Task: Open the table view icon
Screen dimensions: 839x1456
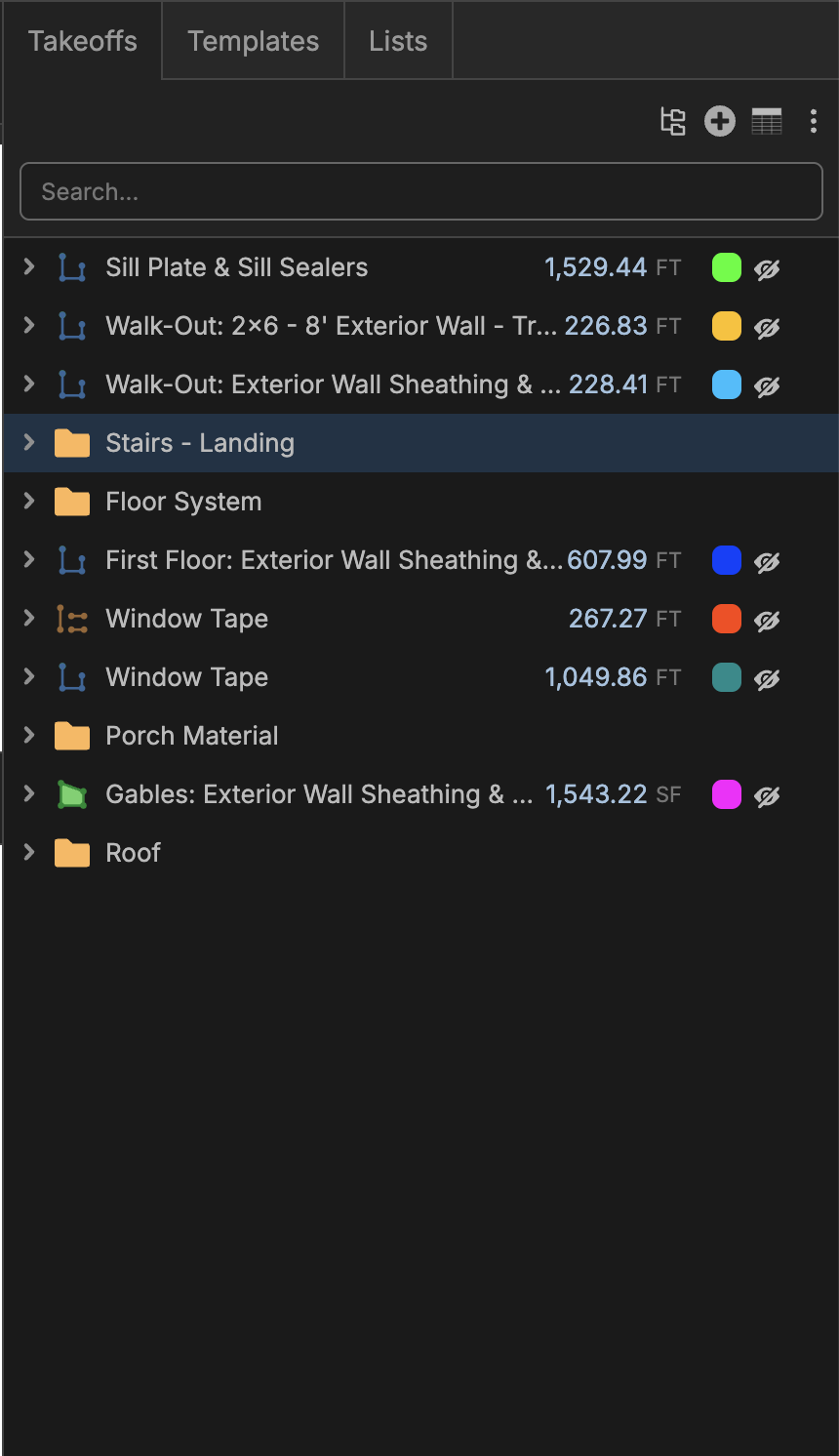Action: [x=767, y=121]
